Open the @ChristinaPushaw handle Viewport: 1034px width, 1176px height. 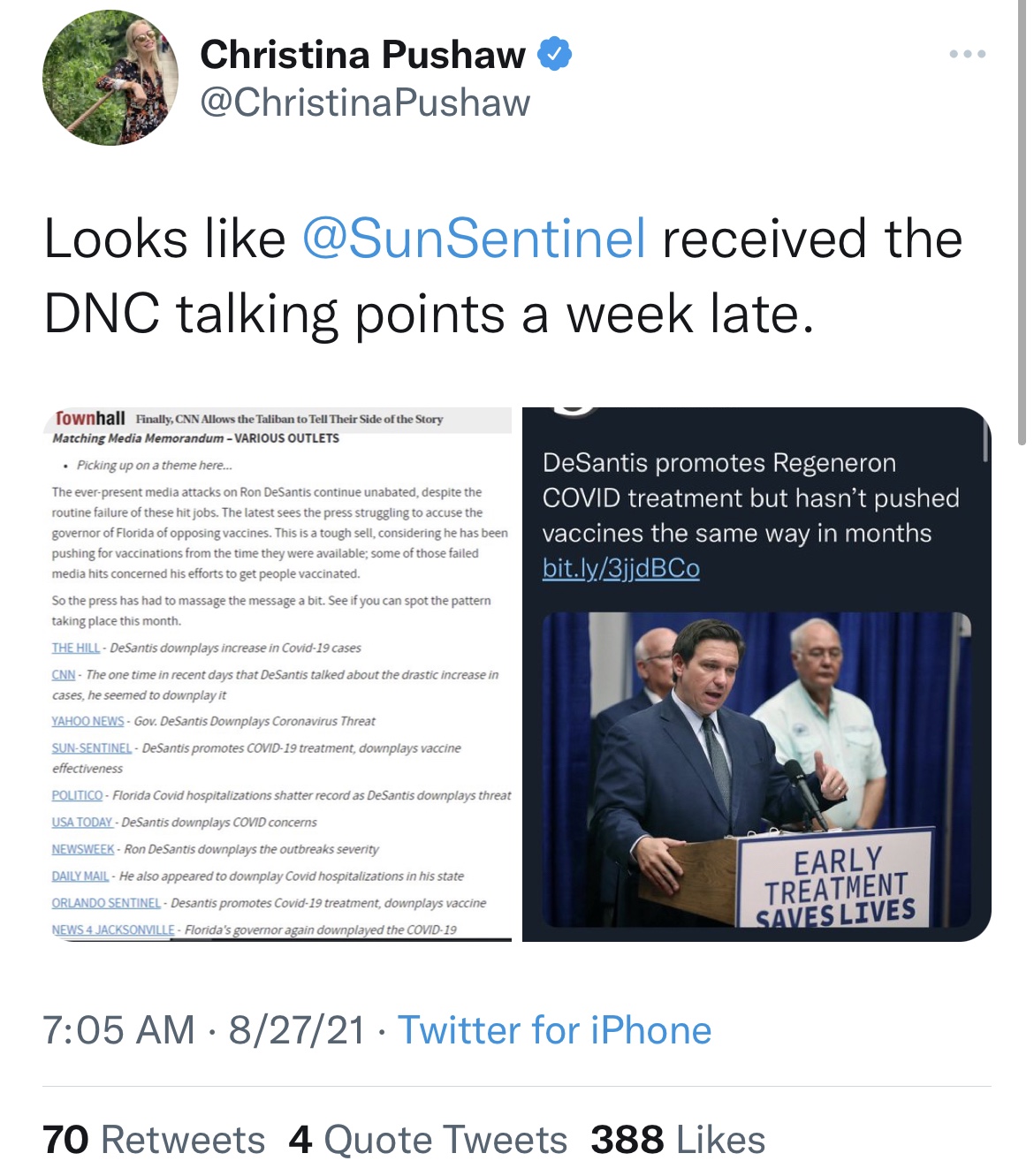point(365,102)
